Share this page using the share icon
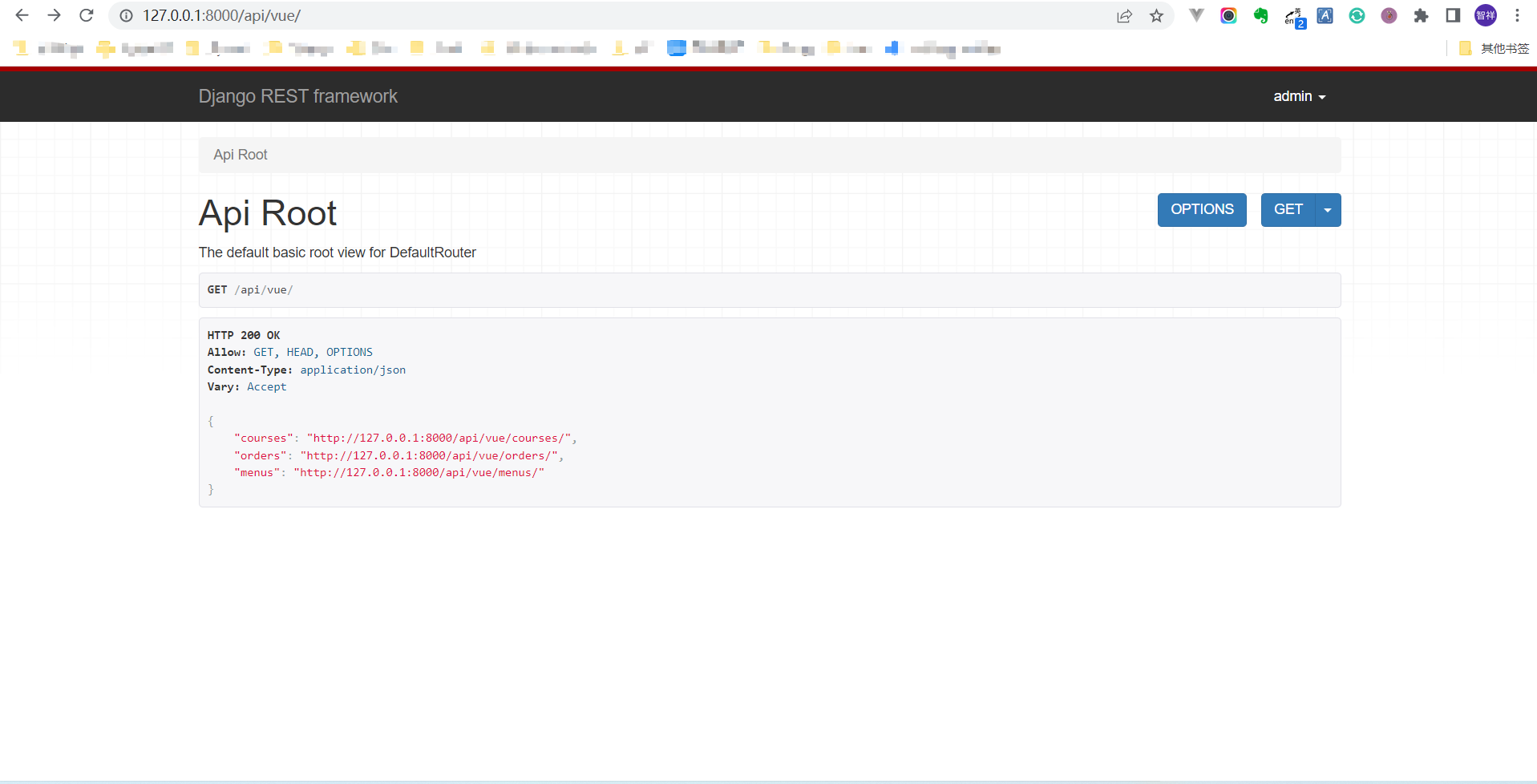 click(x=1124, y=16)
